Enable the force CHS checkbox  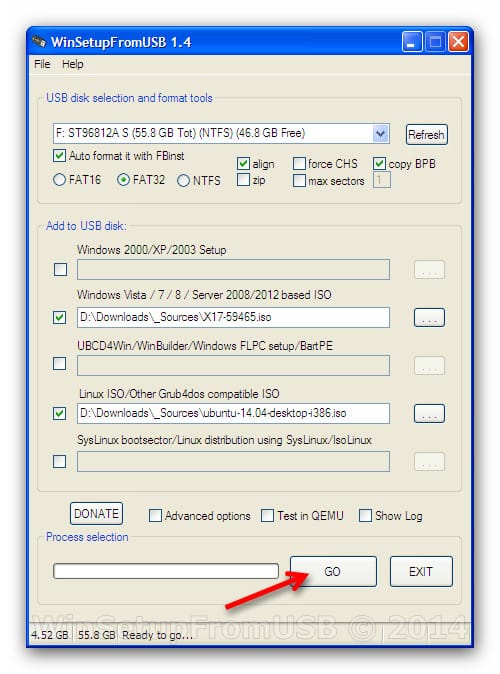[299, 163]
